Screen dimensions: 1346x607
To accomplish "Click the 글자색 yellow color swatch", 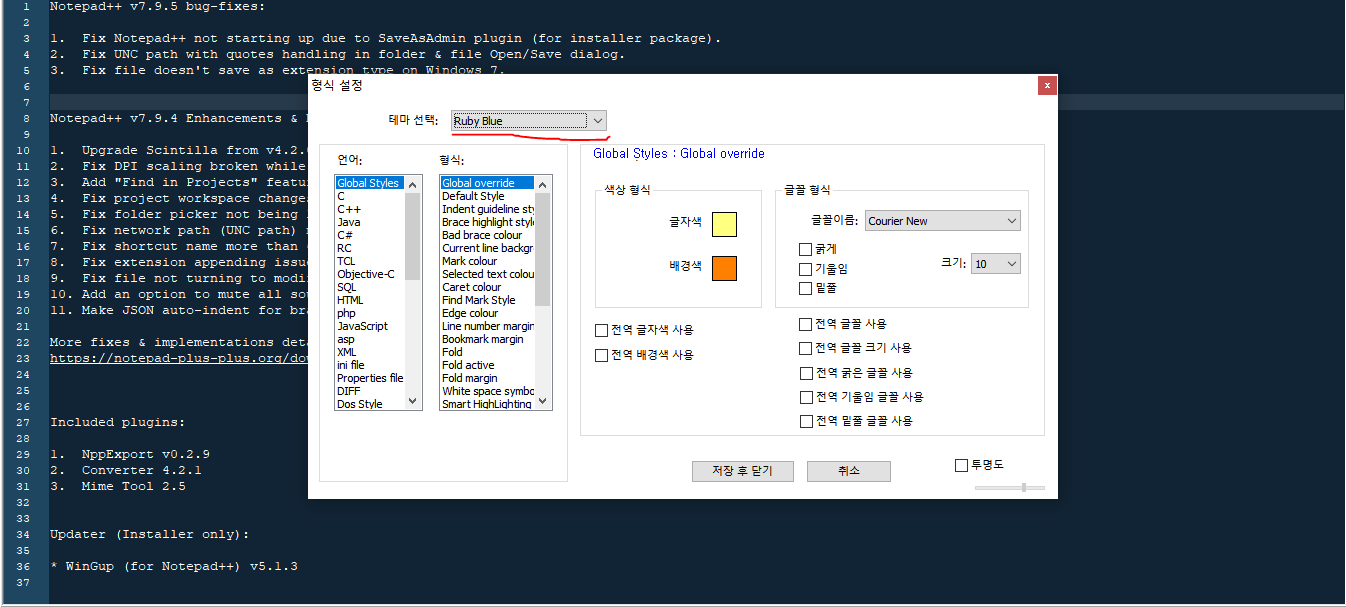I will pos(724,225).
